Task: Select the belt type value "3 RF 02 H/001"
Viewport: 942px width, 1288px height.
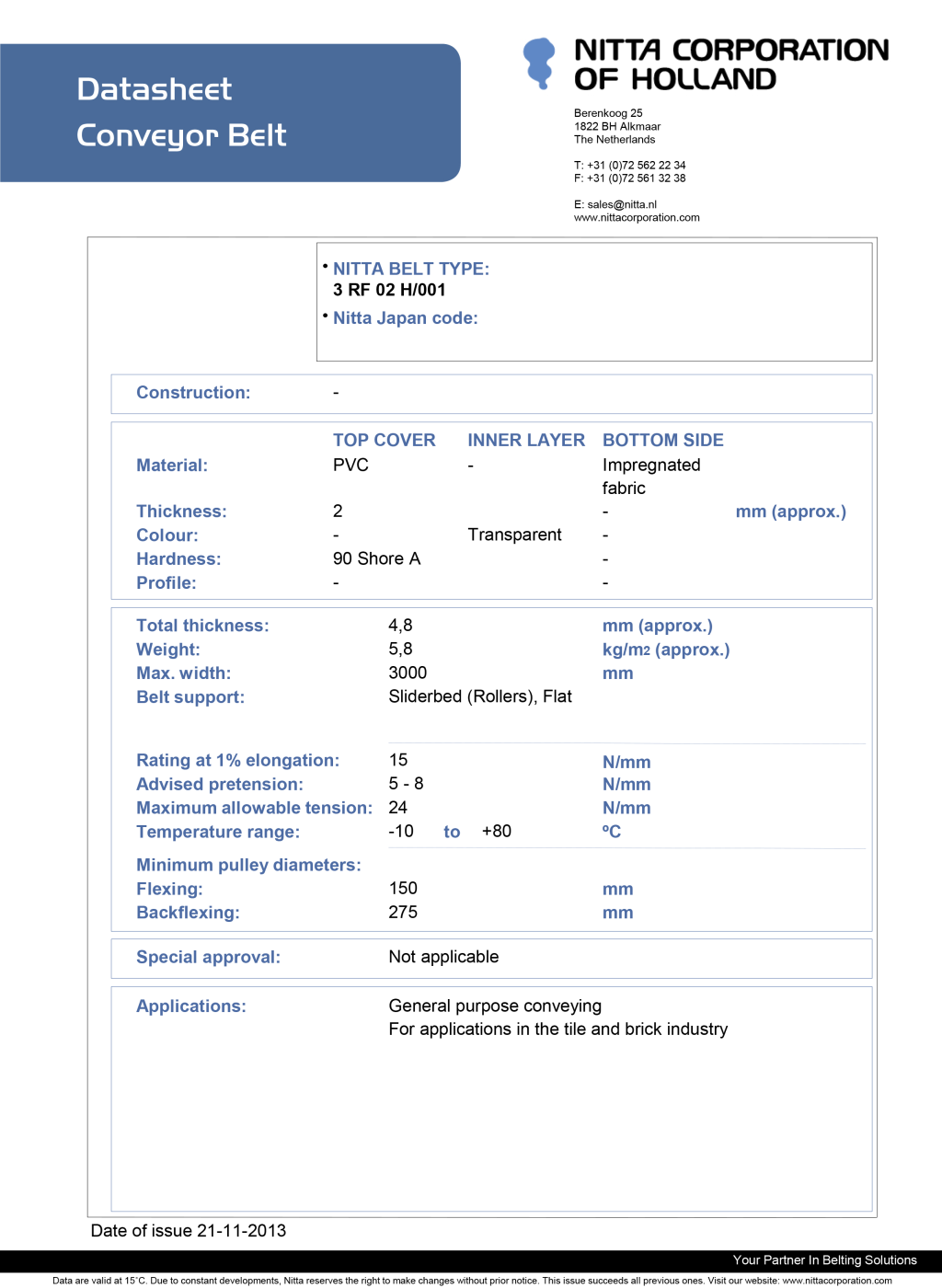Action: coord(389,290)
